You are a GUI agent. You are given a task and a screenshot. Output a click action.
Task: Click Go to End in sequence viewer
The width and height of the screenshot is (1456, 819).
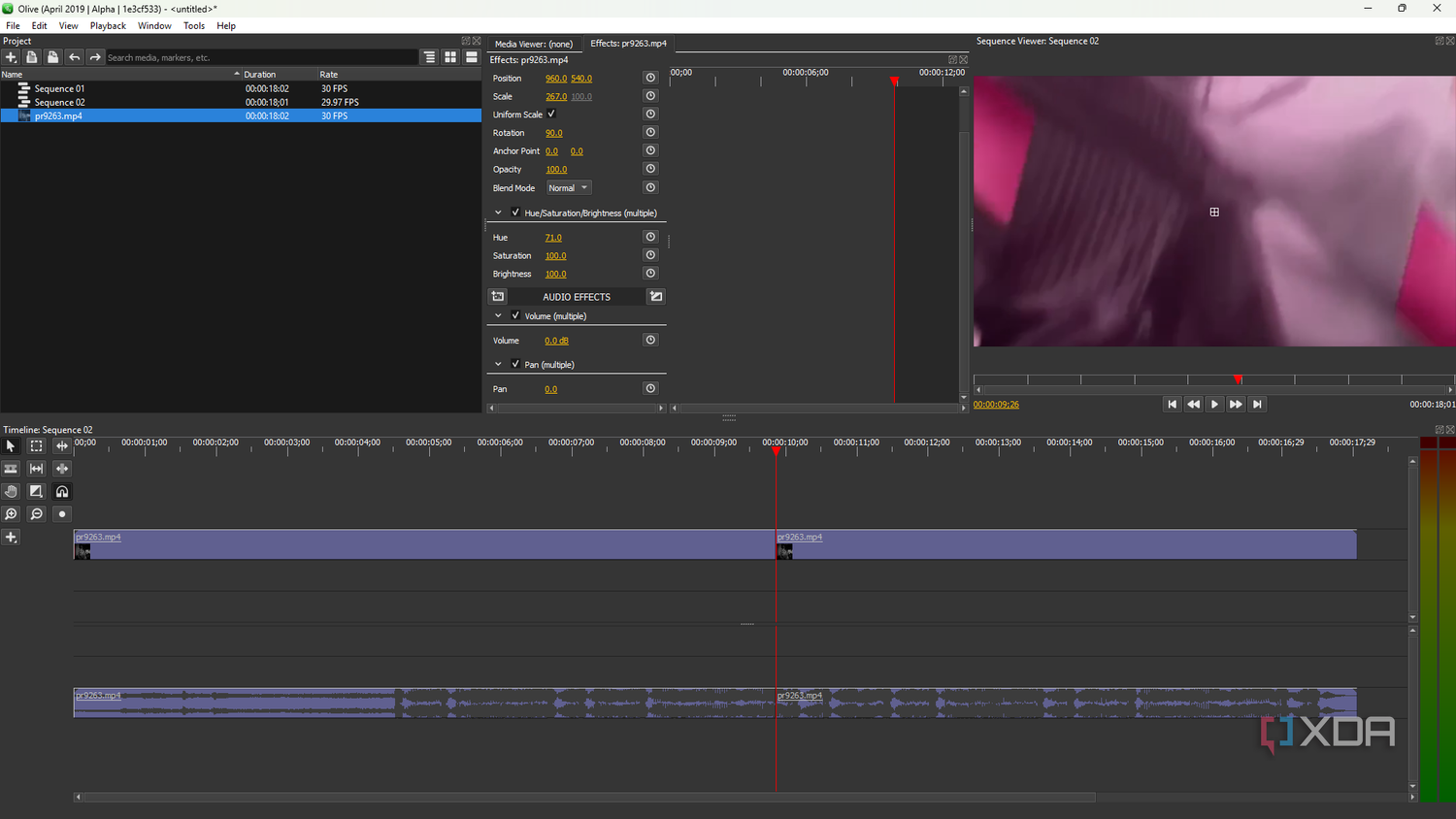[1257, 405]
